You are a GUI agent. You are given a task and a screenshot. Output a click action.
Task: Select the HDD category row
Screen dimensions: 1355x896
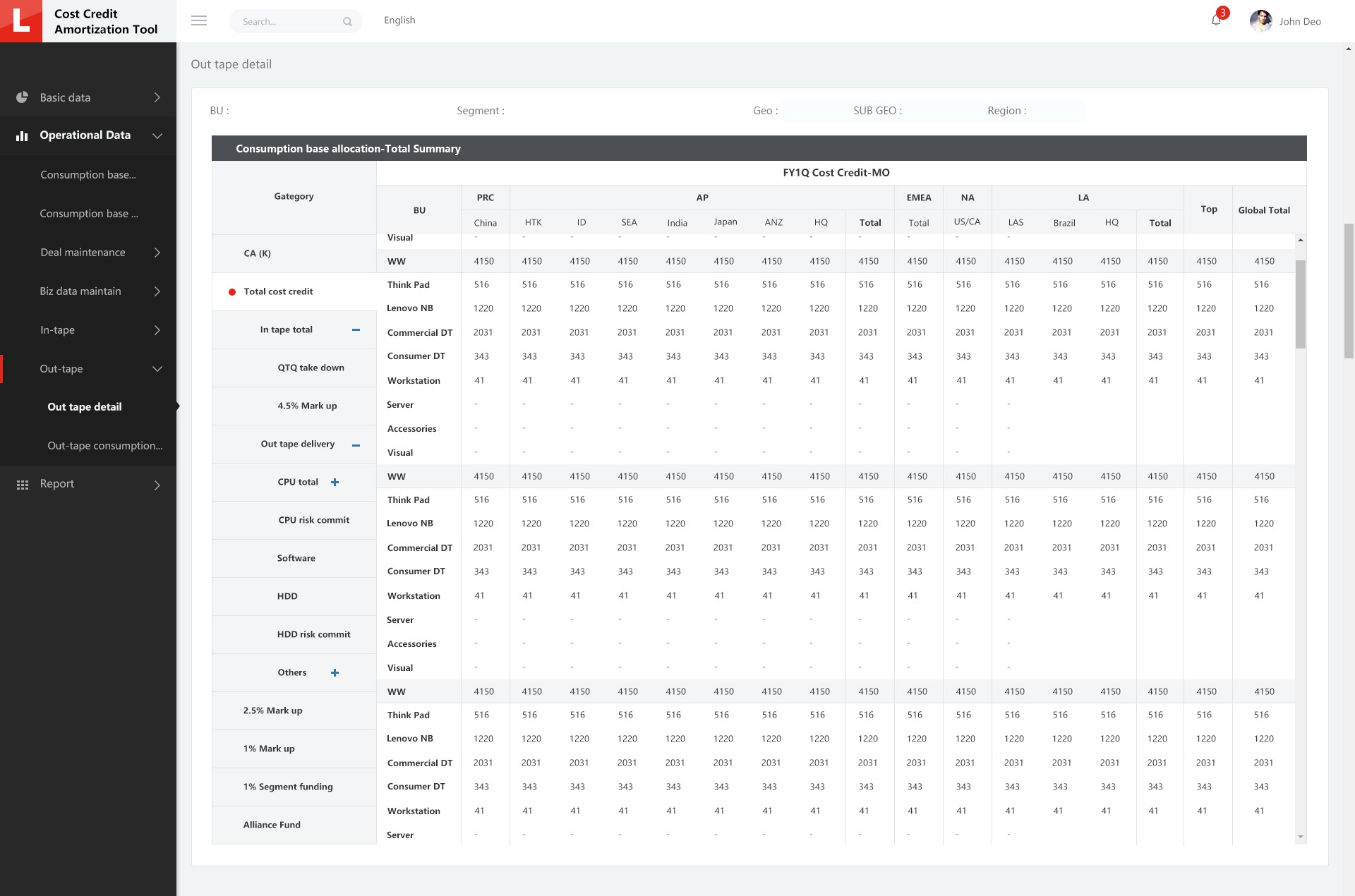tap(294, 596)
